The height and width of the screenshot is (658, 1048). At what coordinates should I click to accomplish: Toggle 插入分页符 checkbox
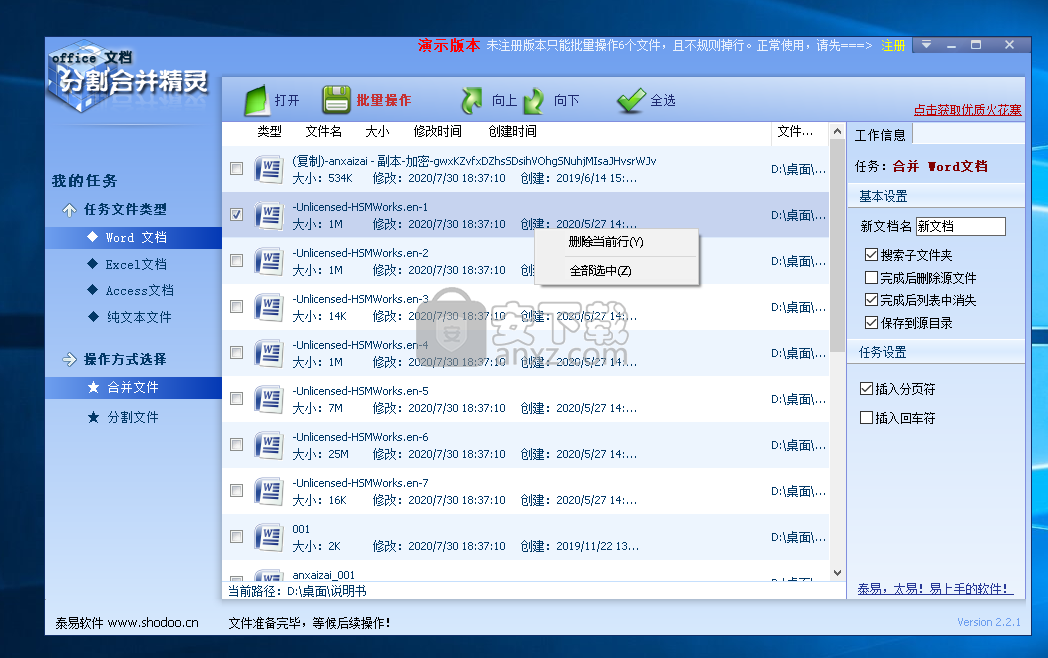pyautogui.click(x=866, y=389)
